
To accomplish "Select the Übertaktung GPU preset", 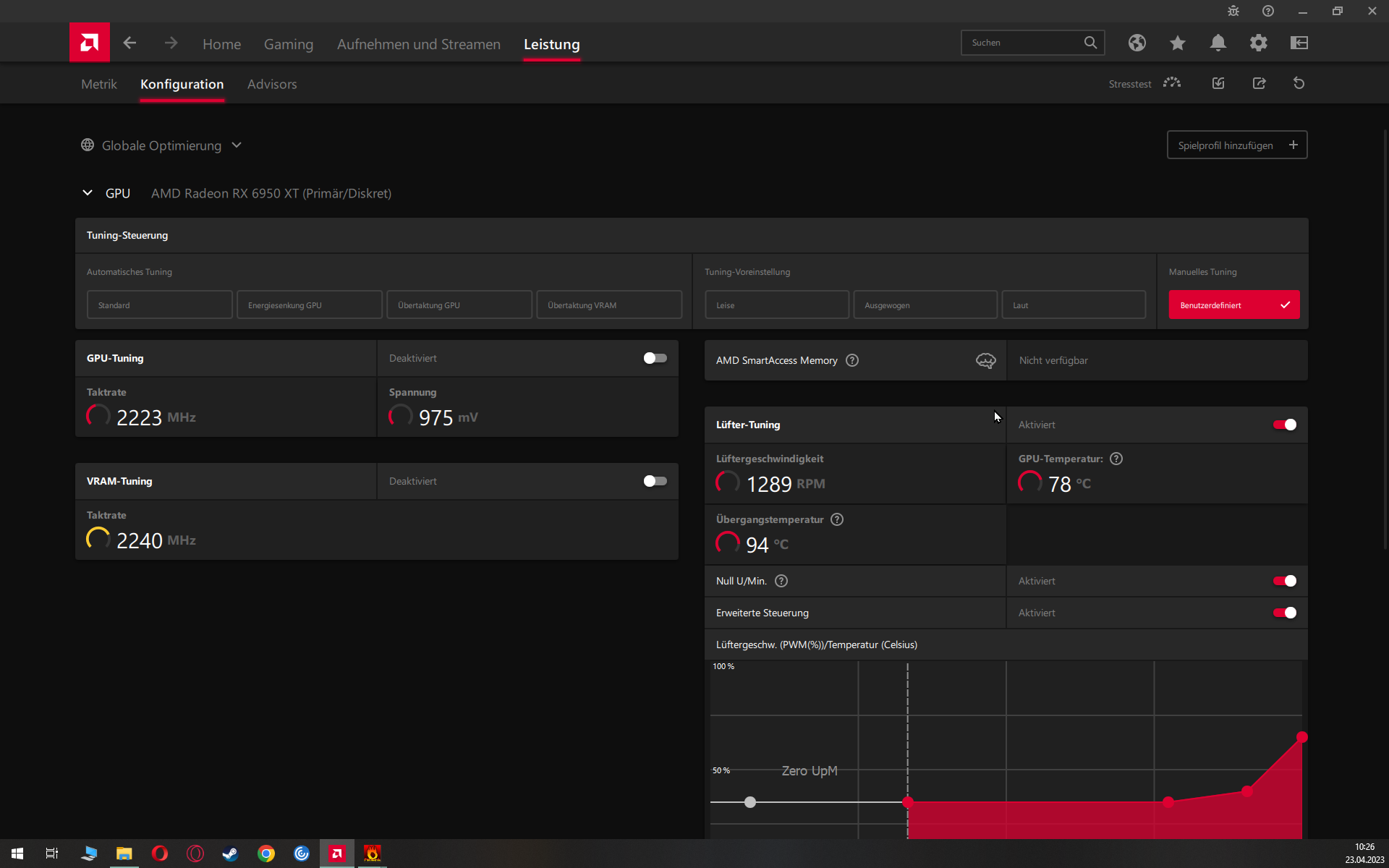I will (x=459, y=305).
